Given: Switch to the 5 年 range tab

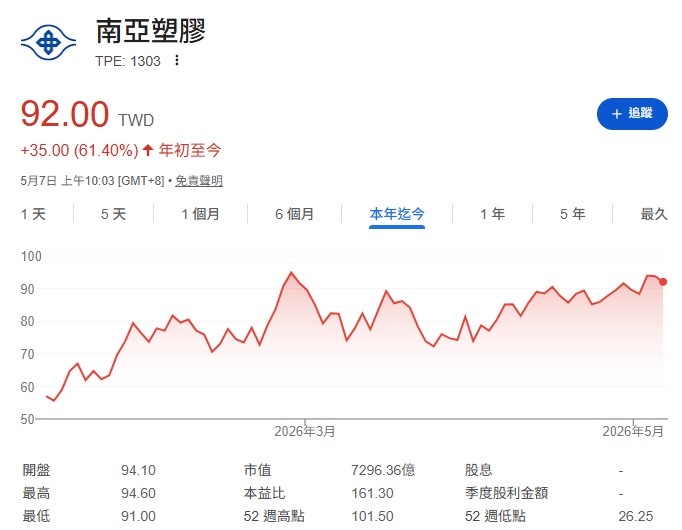Looking at the screenshot, I should (x=572, y=214).
